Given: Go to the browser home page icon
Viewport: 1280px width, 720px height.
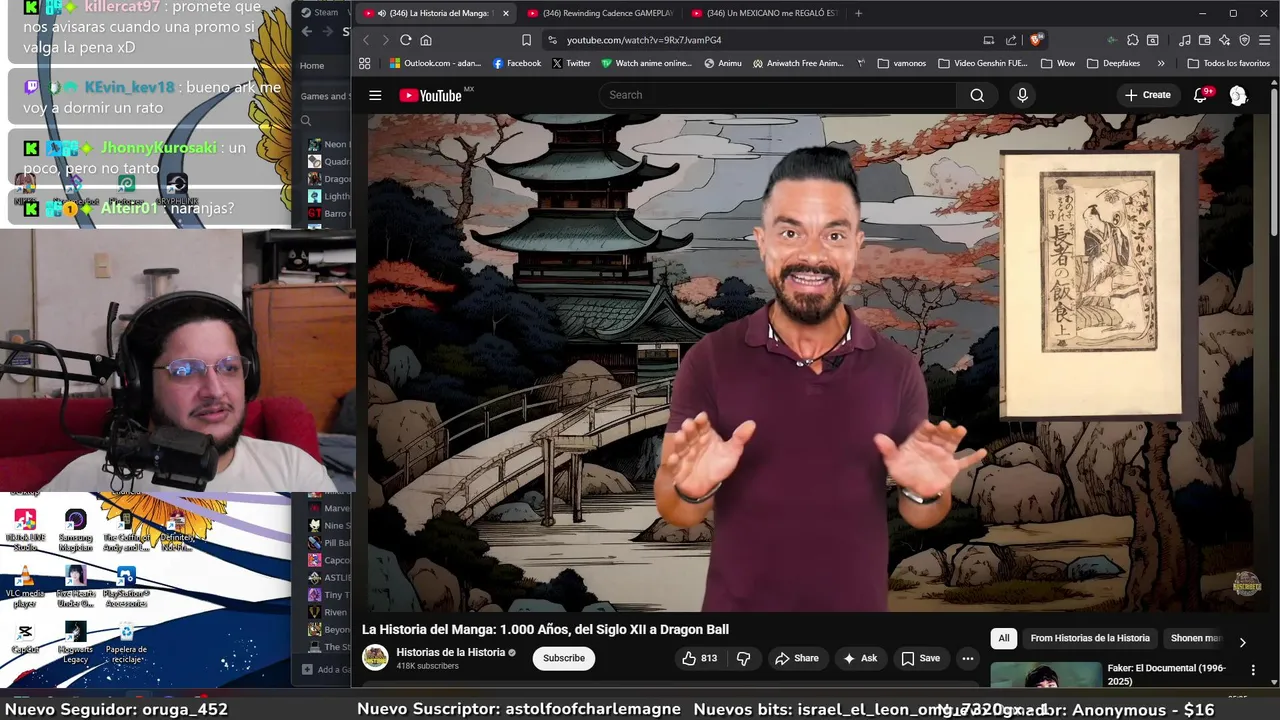Looking at the screenshot, I should click(426, 40).
